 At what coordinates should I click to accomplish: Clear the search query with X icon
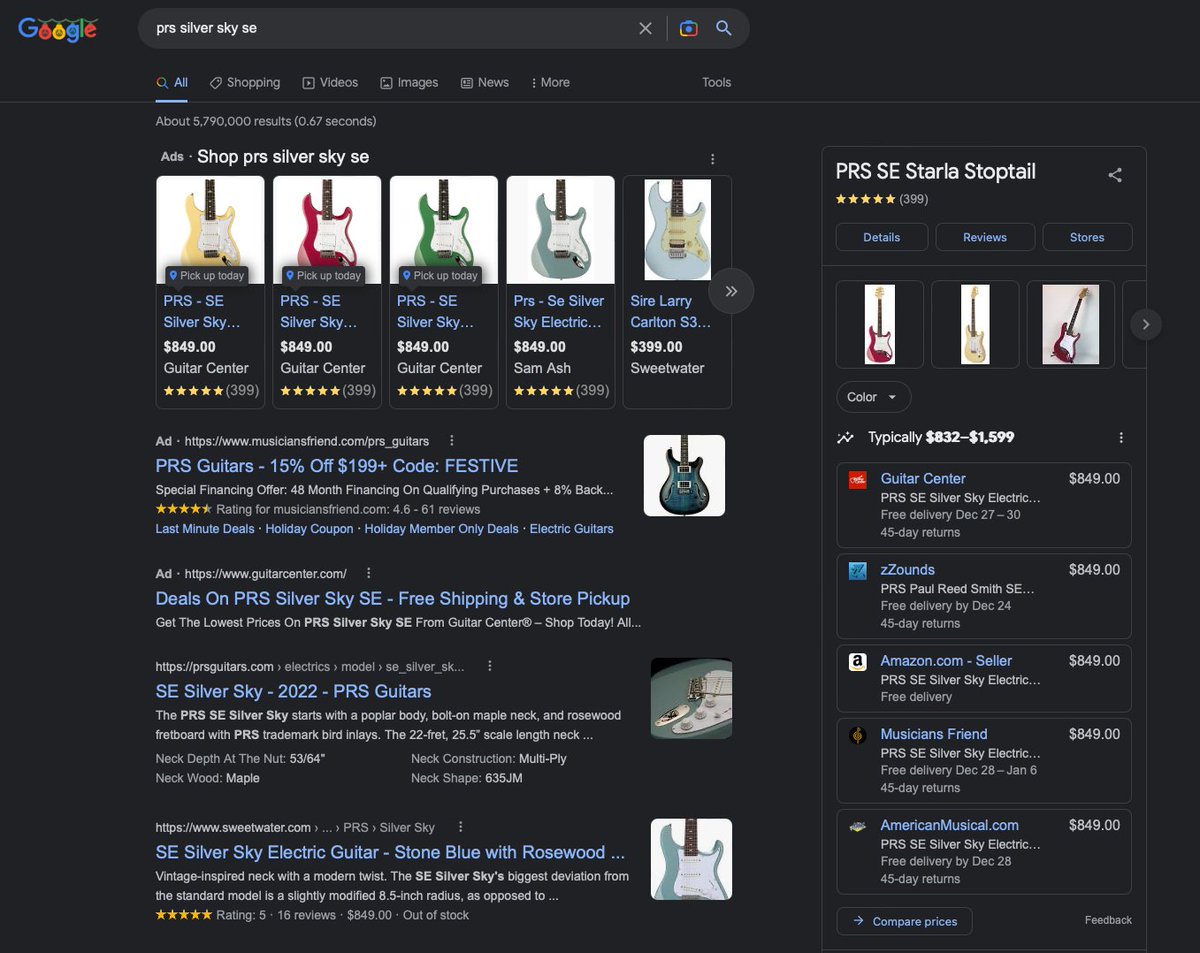[x=645, y=28]
